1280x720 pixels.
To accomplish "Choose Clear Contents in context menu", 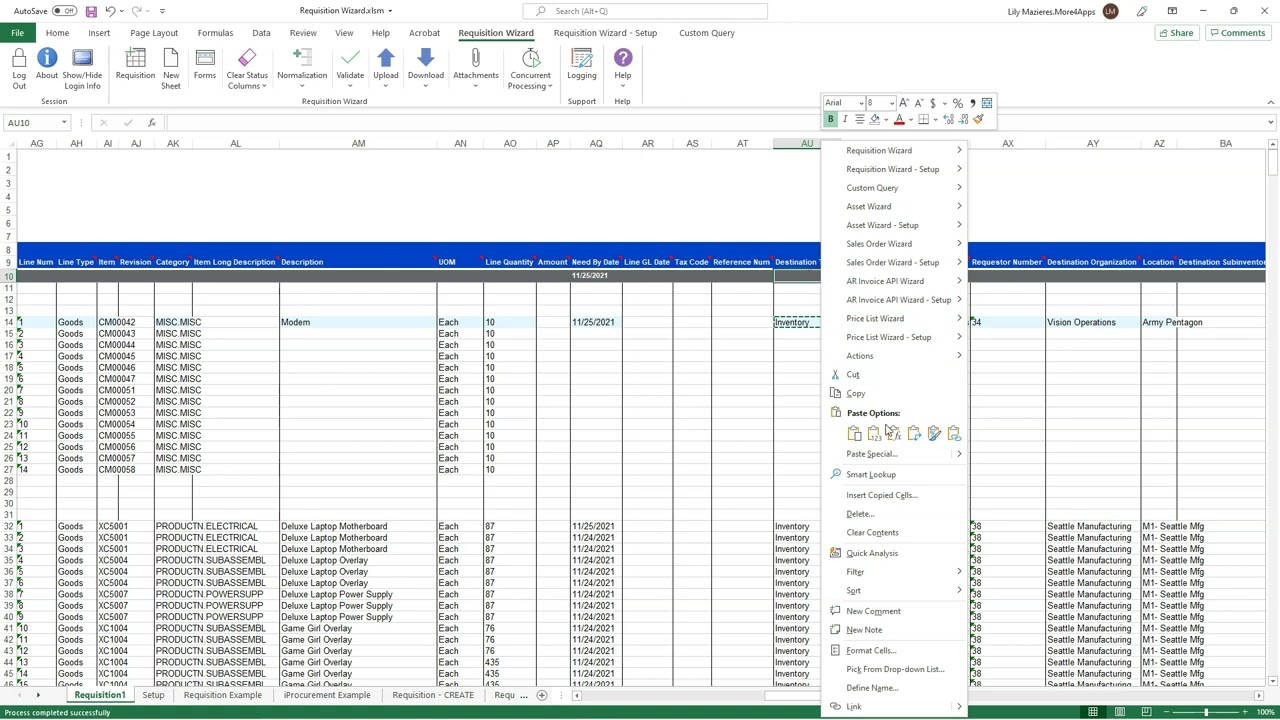I will (895, 532).
